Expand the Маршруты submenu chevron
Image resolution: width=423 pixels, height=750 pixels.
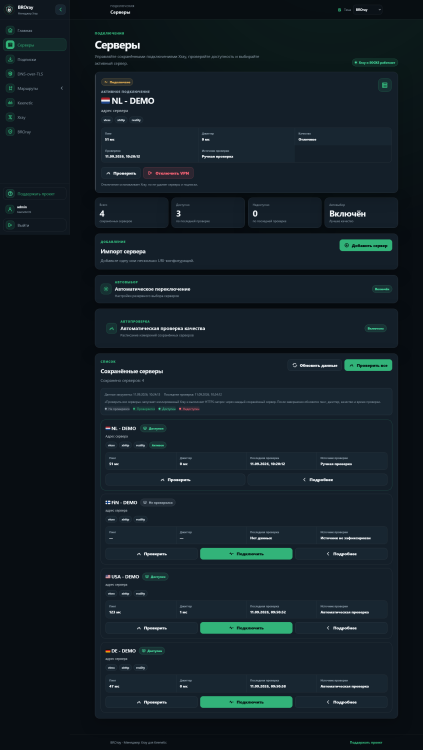(61, 88)
